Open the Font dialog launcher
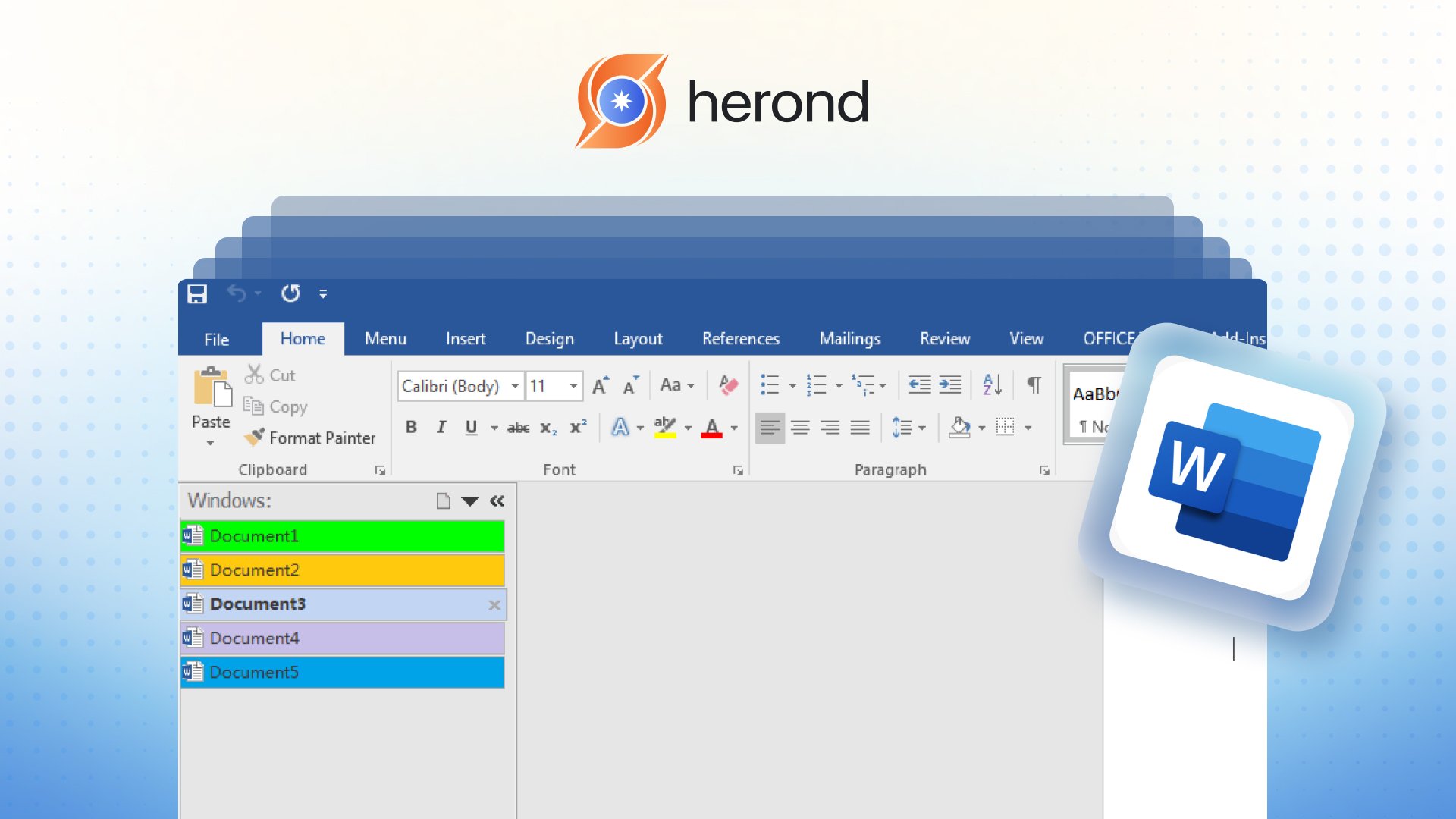The width and height of the screenshot is (1456, 819). pos(738,471)
